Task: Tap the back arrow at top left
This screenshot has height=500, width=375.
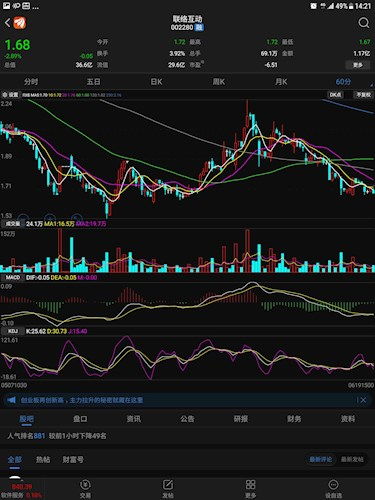Action: (7, 23)
